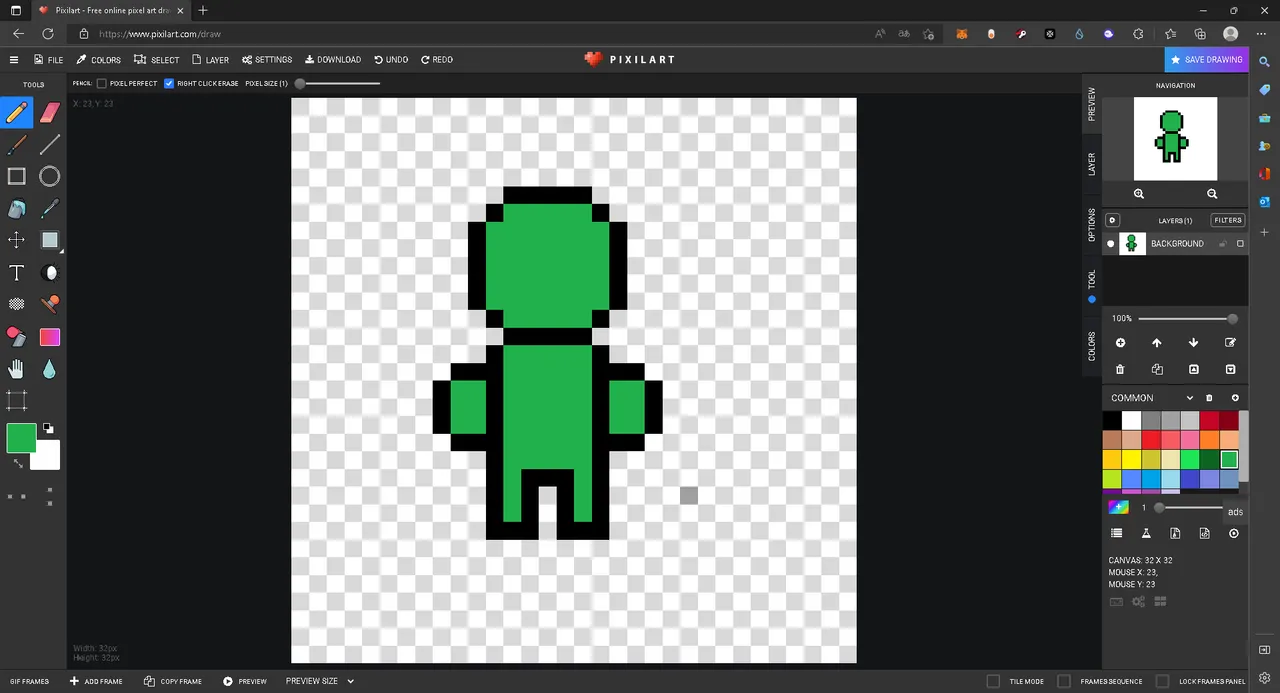The height and width of the screenshot is (693, 1280).
Task: Add new color palette plus icon
Action: pos(1235,398)
